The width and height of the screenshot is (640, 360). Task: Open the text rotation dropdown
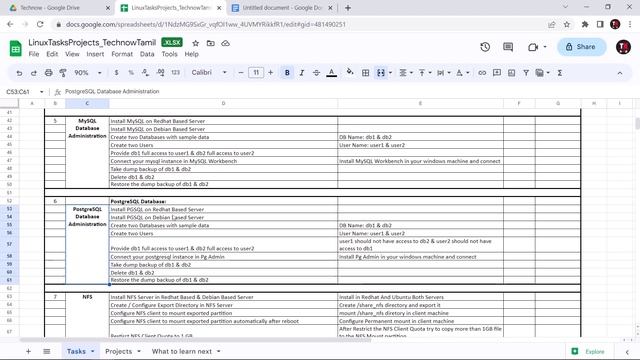pyautogui.click(x=462, y=73)
